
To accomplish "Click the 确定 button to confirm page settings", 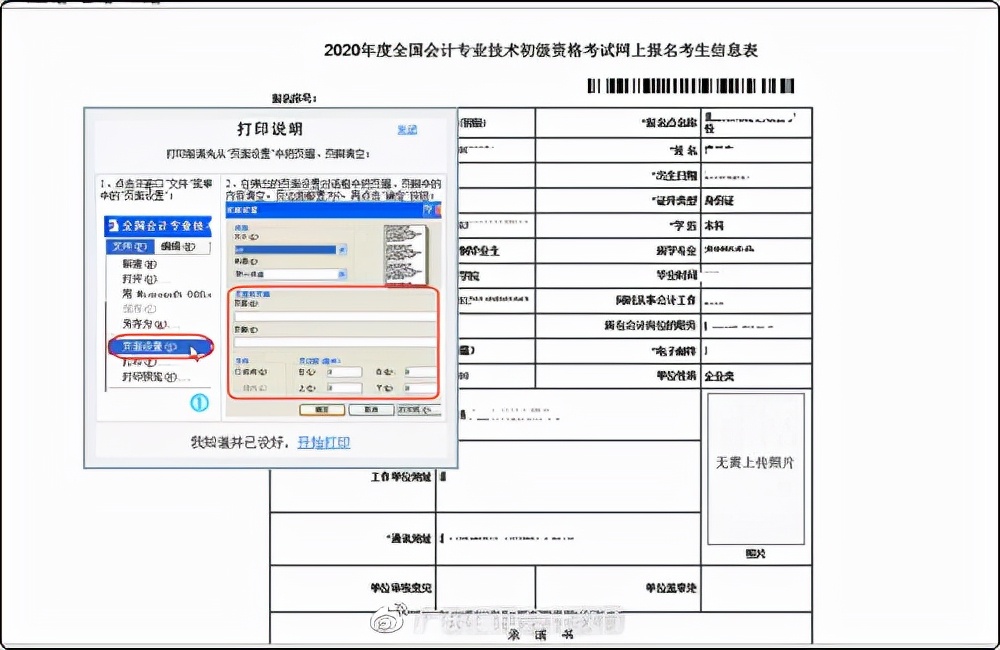I will 322,410.
